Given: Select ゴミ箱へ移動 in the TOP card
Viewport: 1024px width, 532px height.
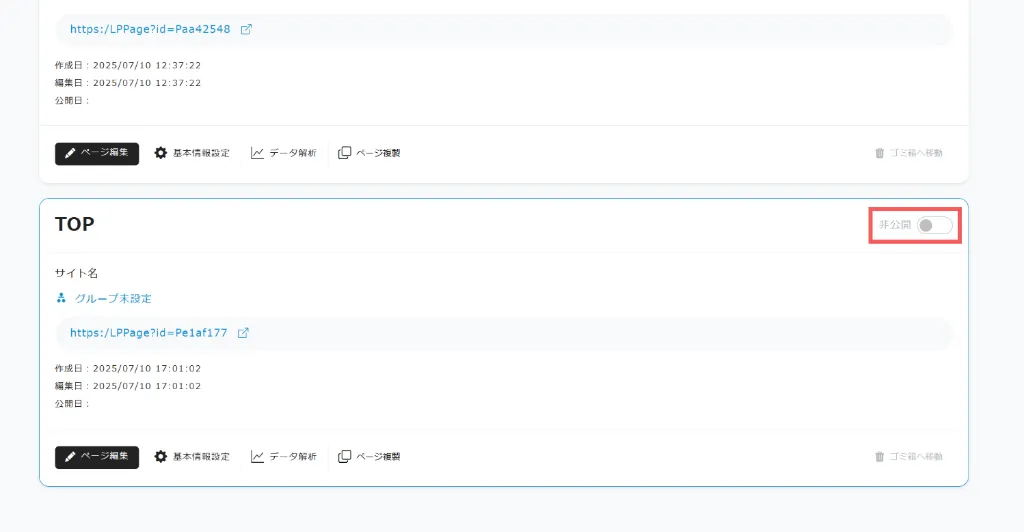Looking at the screenshot, I should [916, 456].
